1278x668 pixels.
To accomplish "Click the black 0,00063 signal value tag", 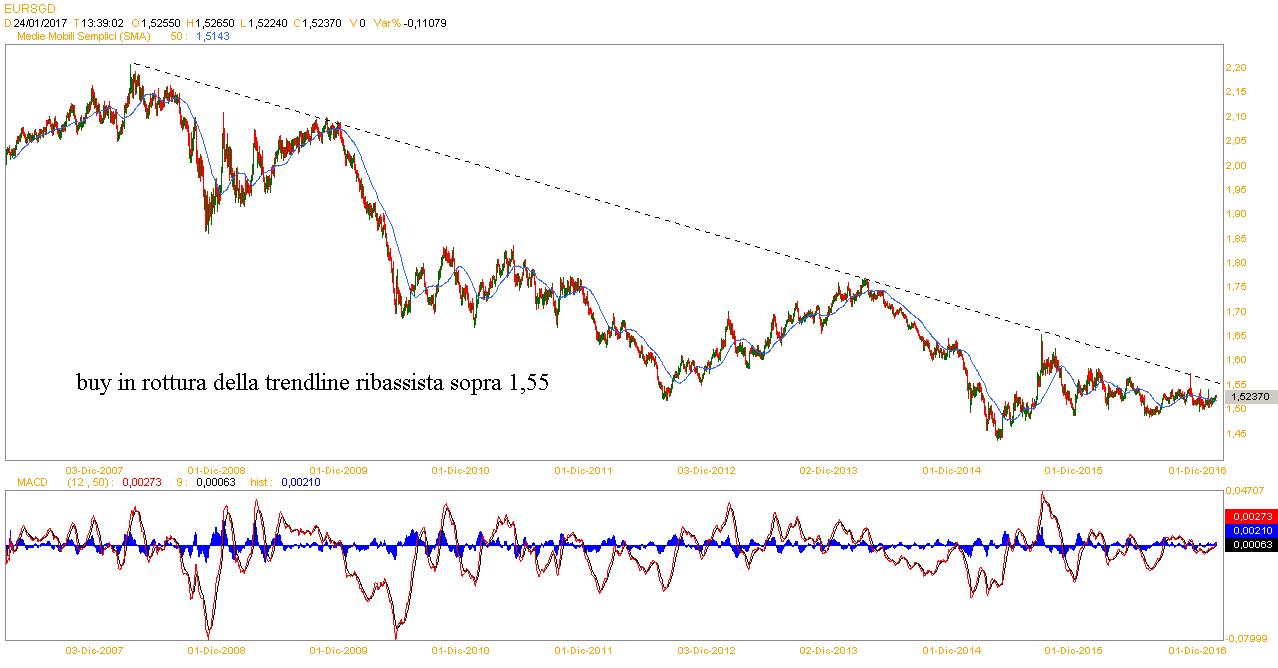I will (1247, 545).
